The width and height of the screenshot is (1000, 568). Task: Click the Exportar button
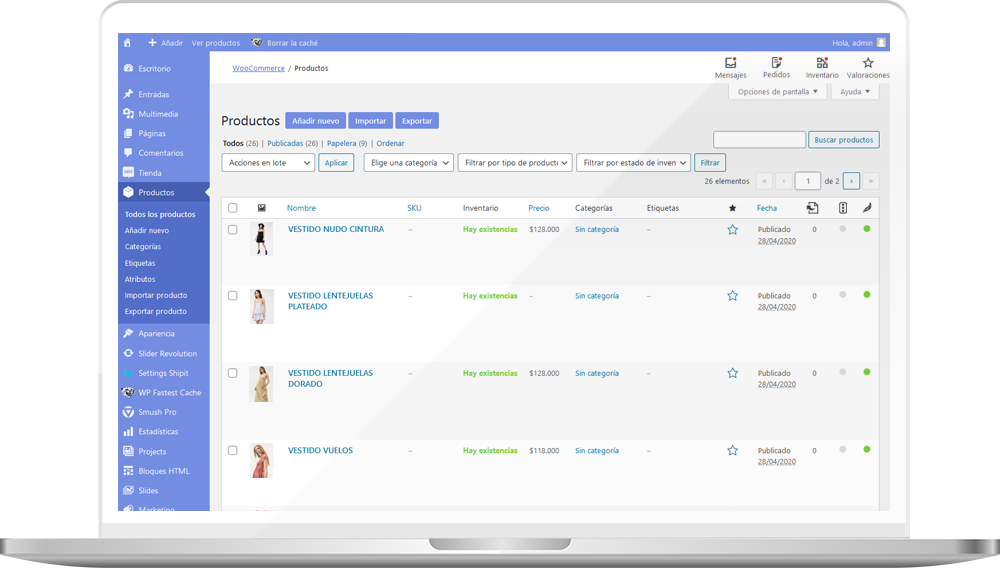click(417, 120)
